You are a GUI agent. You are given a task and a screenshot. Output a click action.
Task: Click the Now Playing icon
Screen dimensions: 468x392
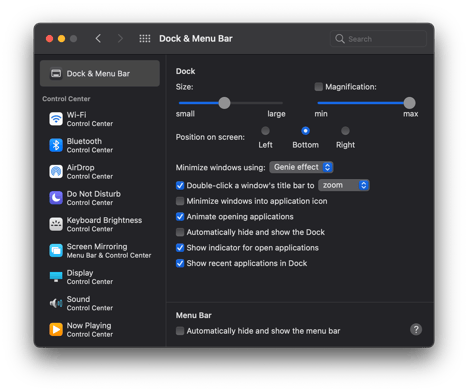click(x=56, y=330)
